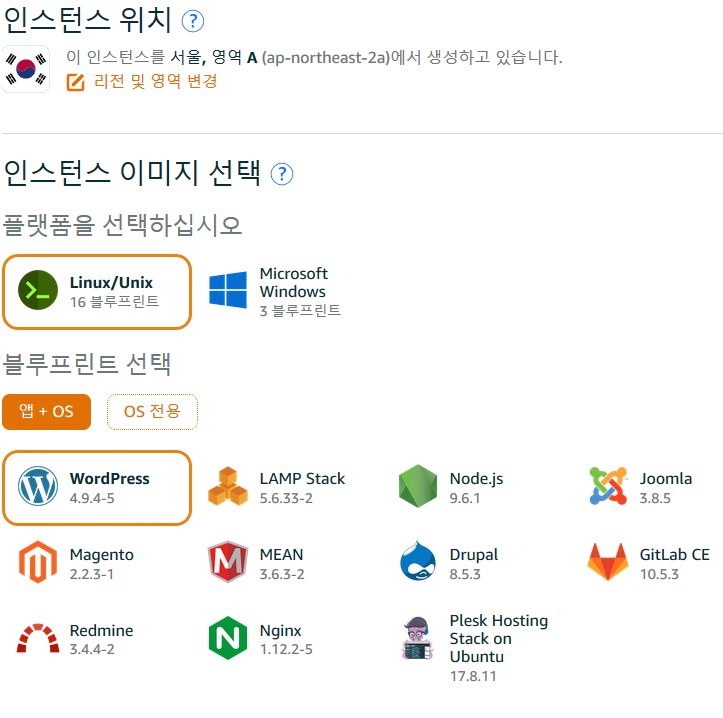Click the '3 블루프린트' text under Windows
Screen dimensions: 723x718
(x=300, y=311)
